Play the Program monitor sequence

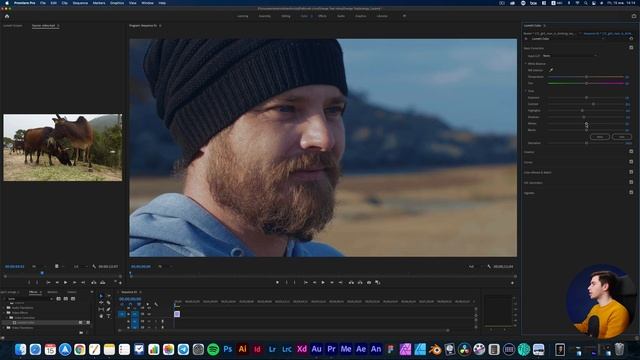coord(323,282)
